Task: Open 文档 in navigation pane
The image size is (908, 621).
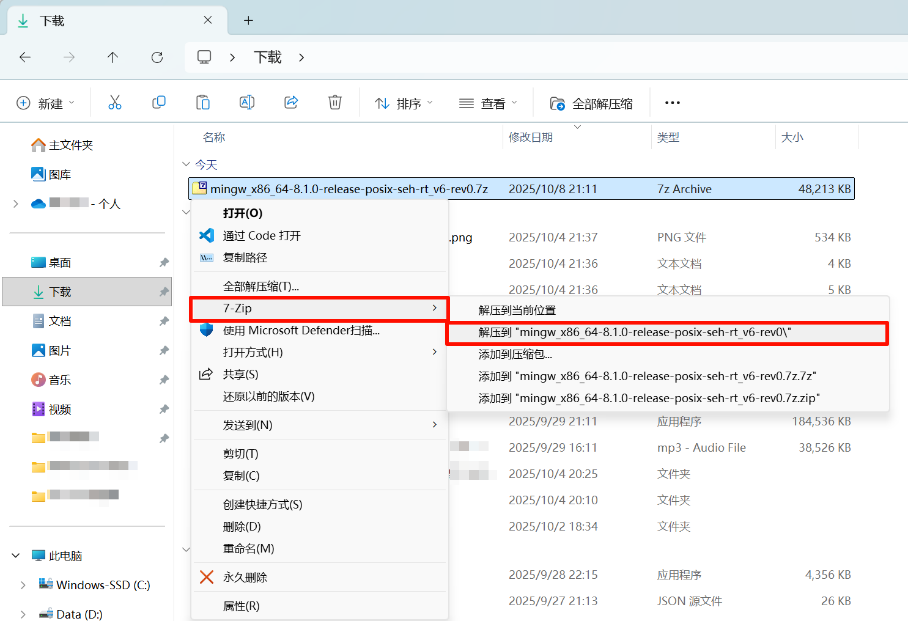Action: (x=51, y=321)
